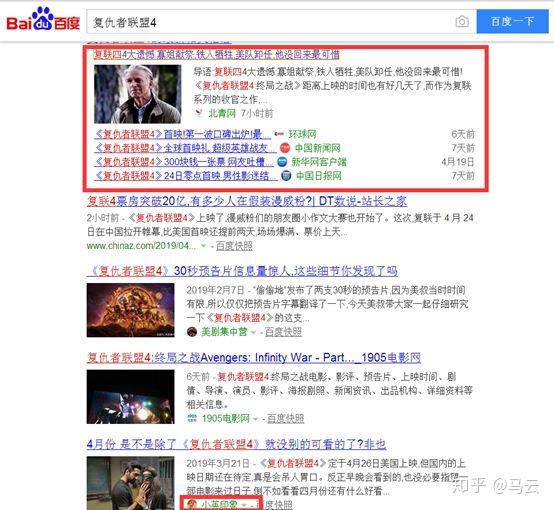Click the 4月19日 date text
554x510 pixels.
pyautogui.click(x=458, y=162)
